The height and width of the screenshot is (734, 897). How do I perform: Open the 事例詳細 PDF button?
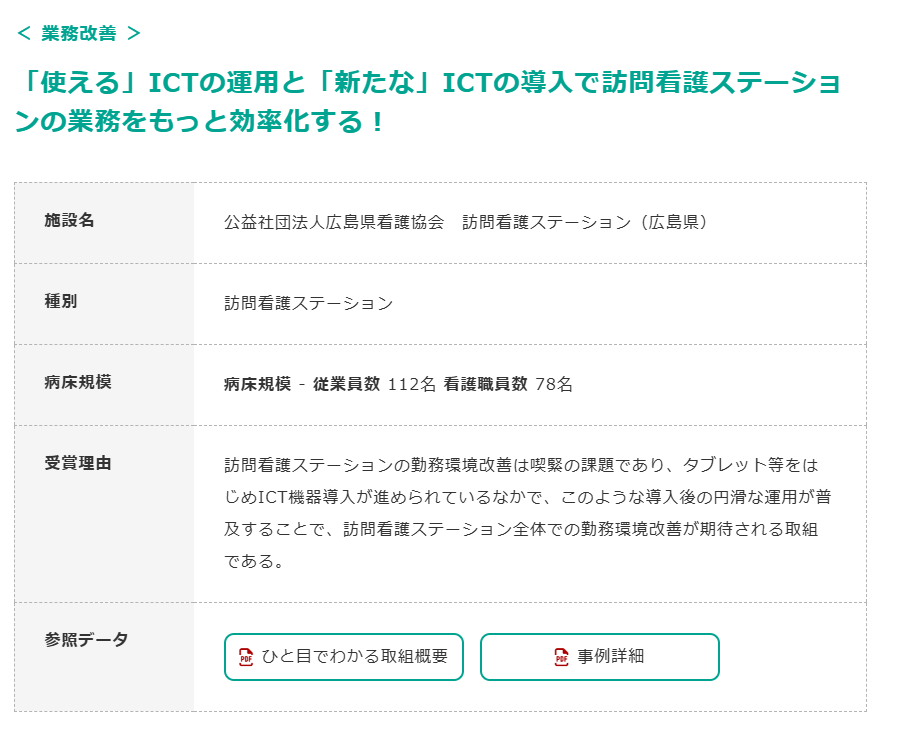coord(600,657)
